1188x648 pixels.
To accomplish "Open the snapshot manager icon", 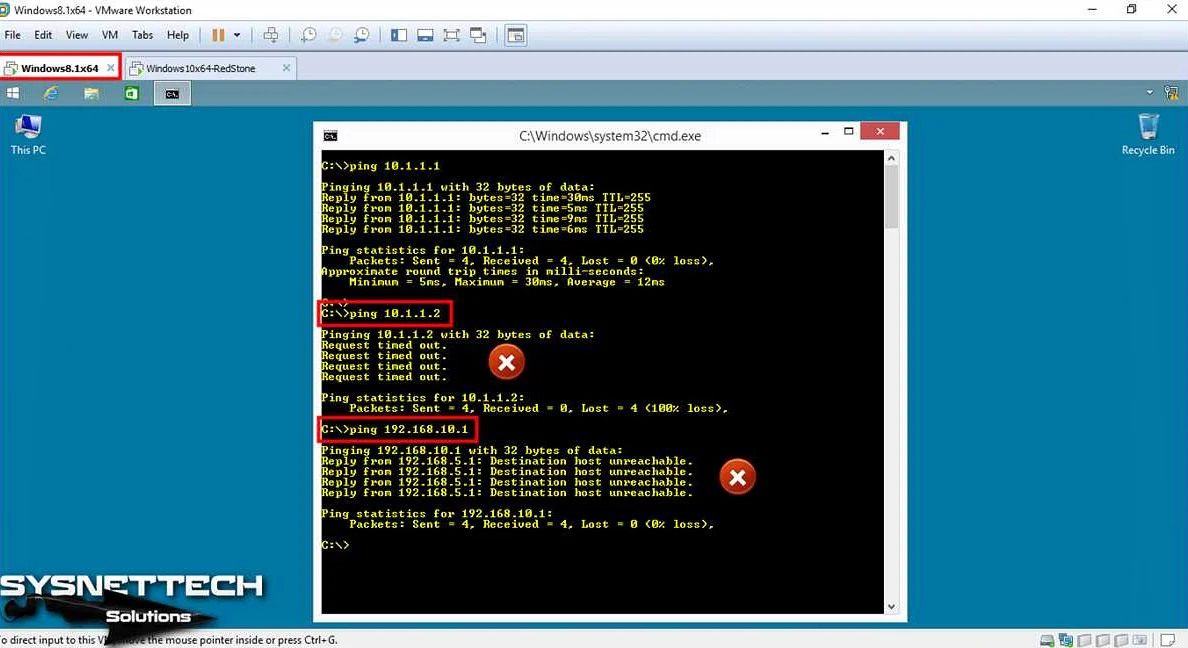I will 361,35.
